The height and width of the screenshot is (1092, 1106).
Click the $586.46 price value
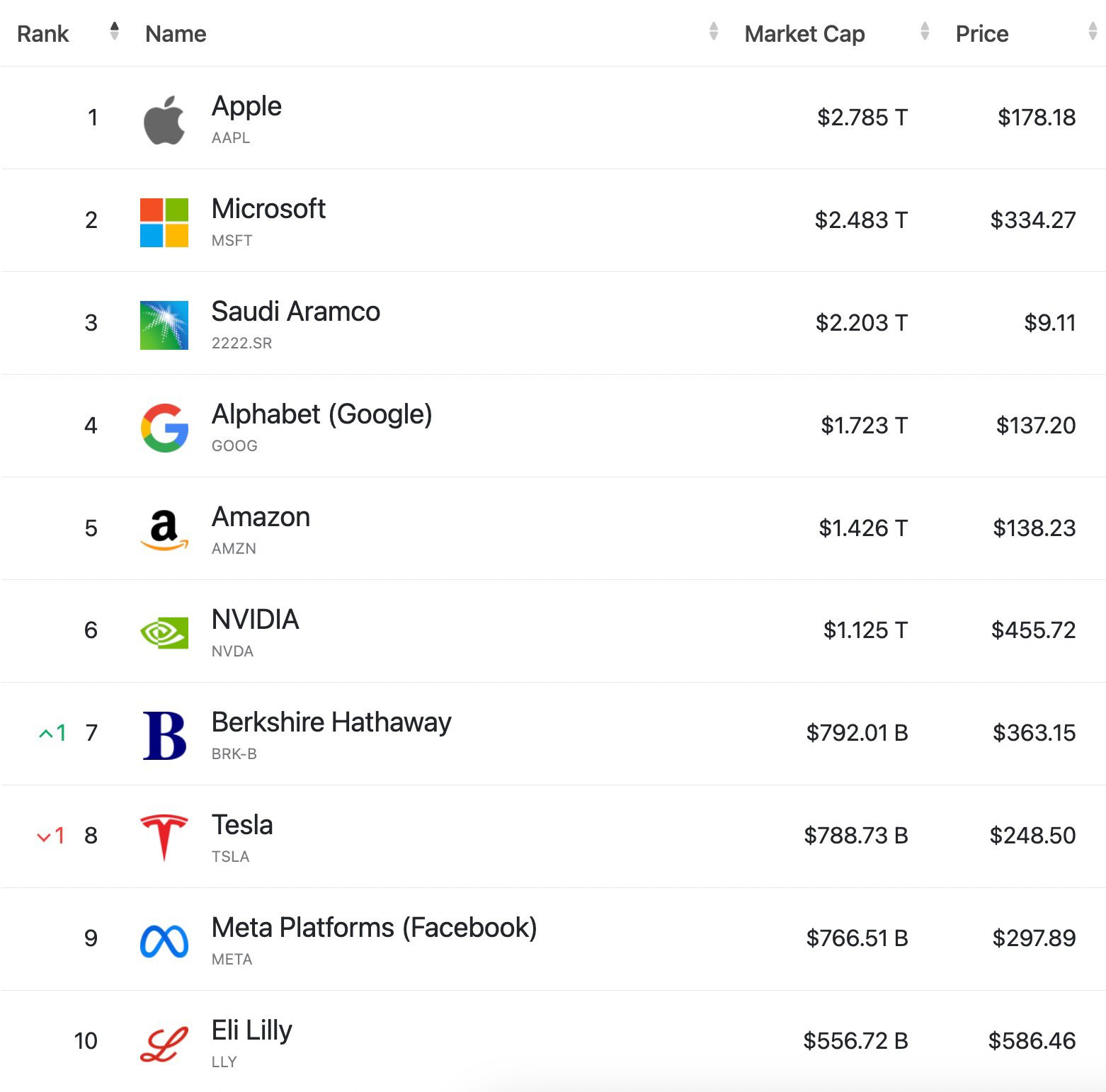1032,1041
